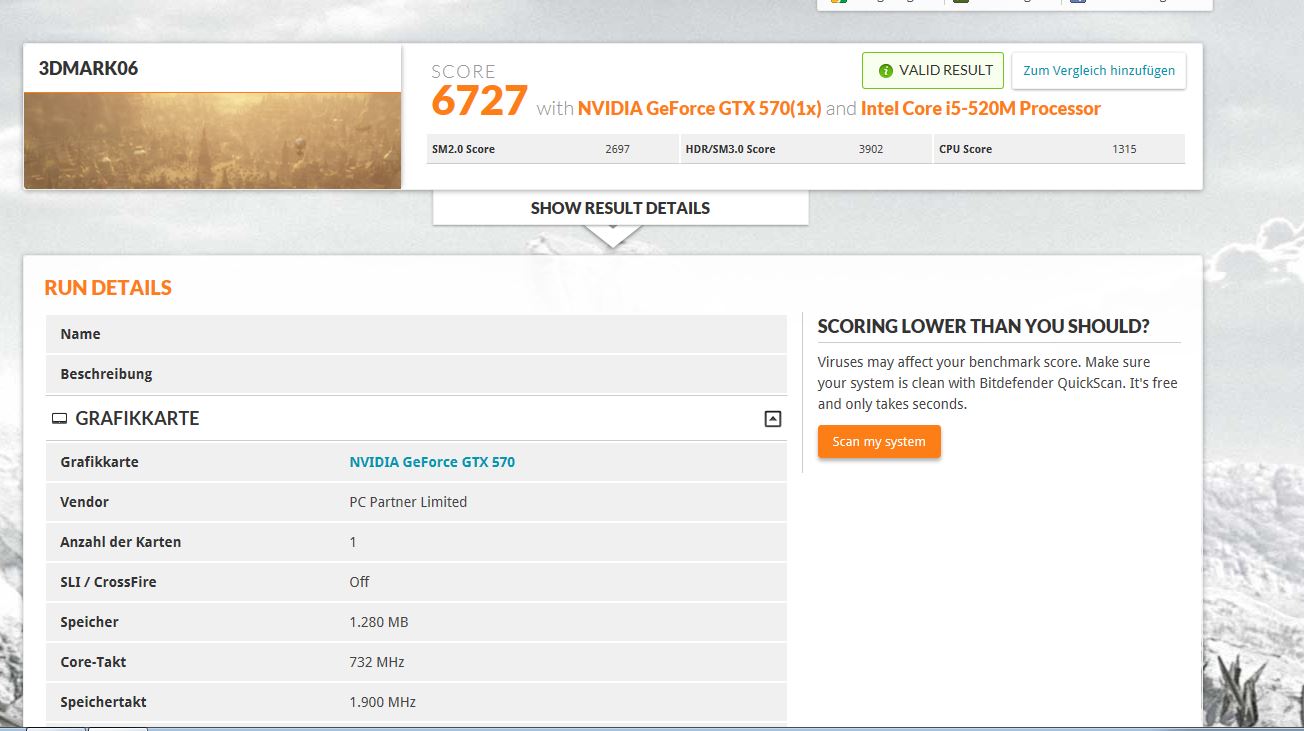Select the vendor value PC Partner Limited

point(408,502)
